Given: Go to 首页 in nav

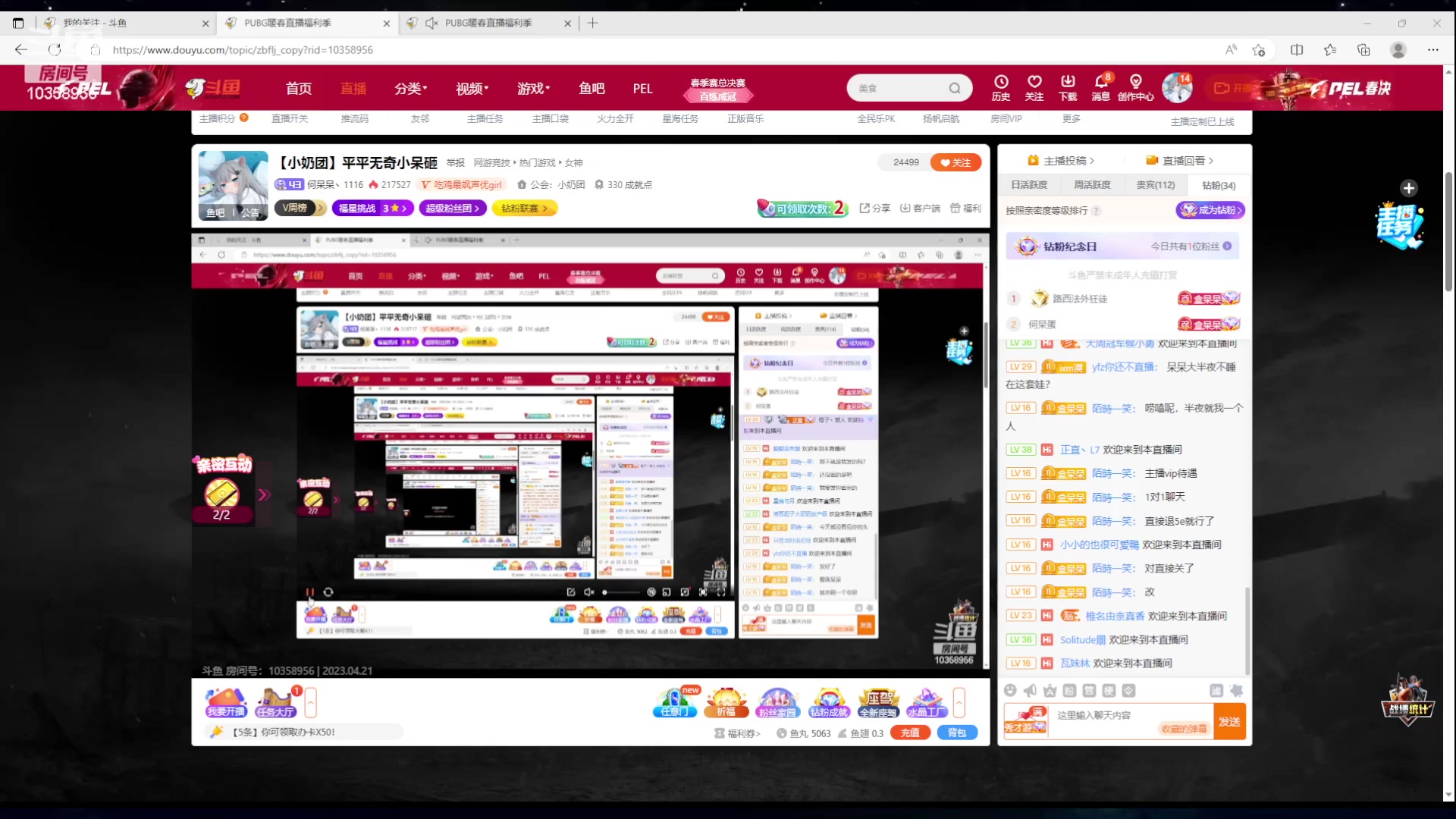Looking at the screenshot, I should [299, 89].
